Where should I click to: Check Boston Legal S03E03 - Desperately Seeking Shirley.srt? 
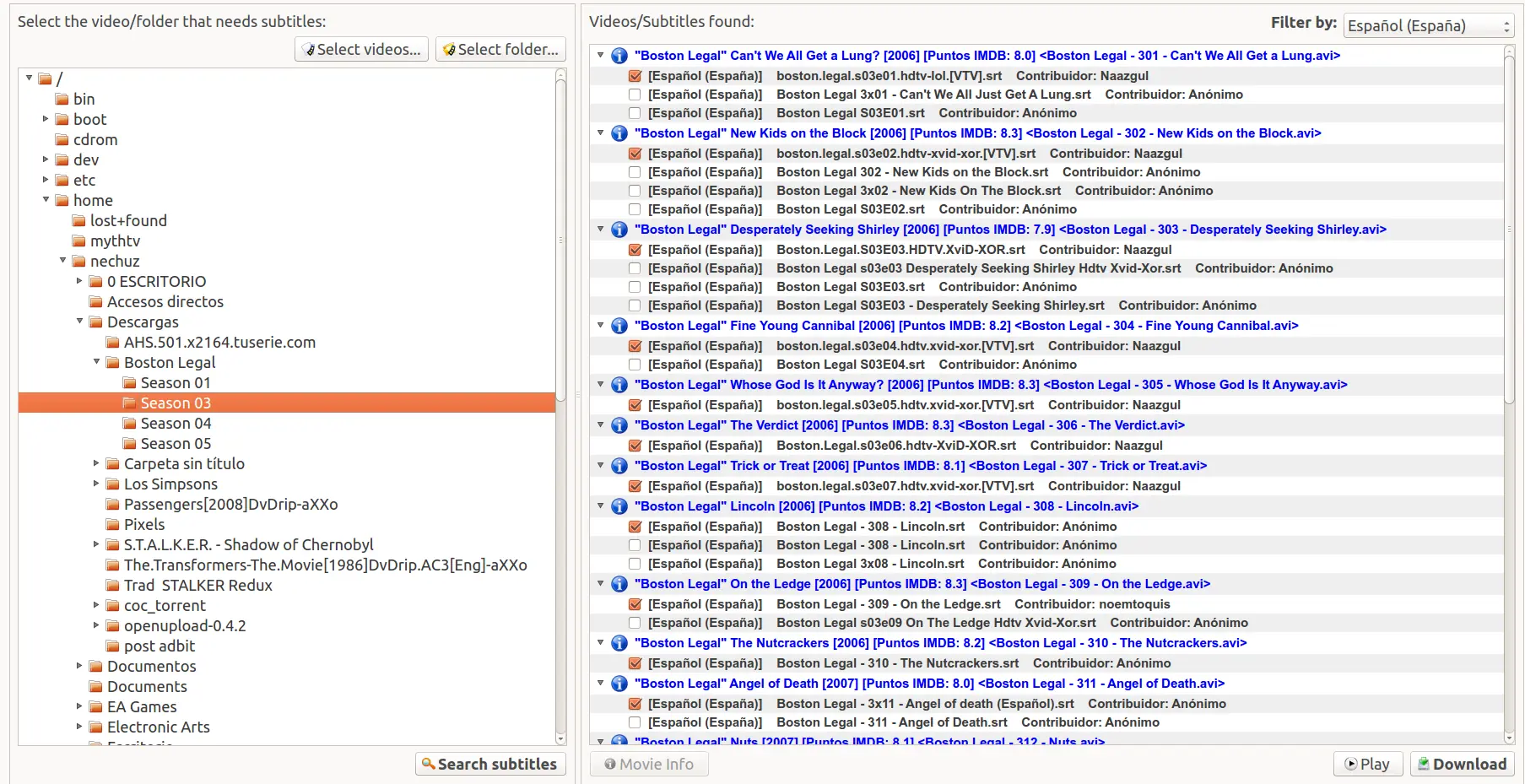635,305
